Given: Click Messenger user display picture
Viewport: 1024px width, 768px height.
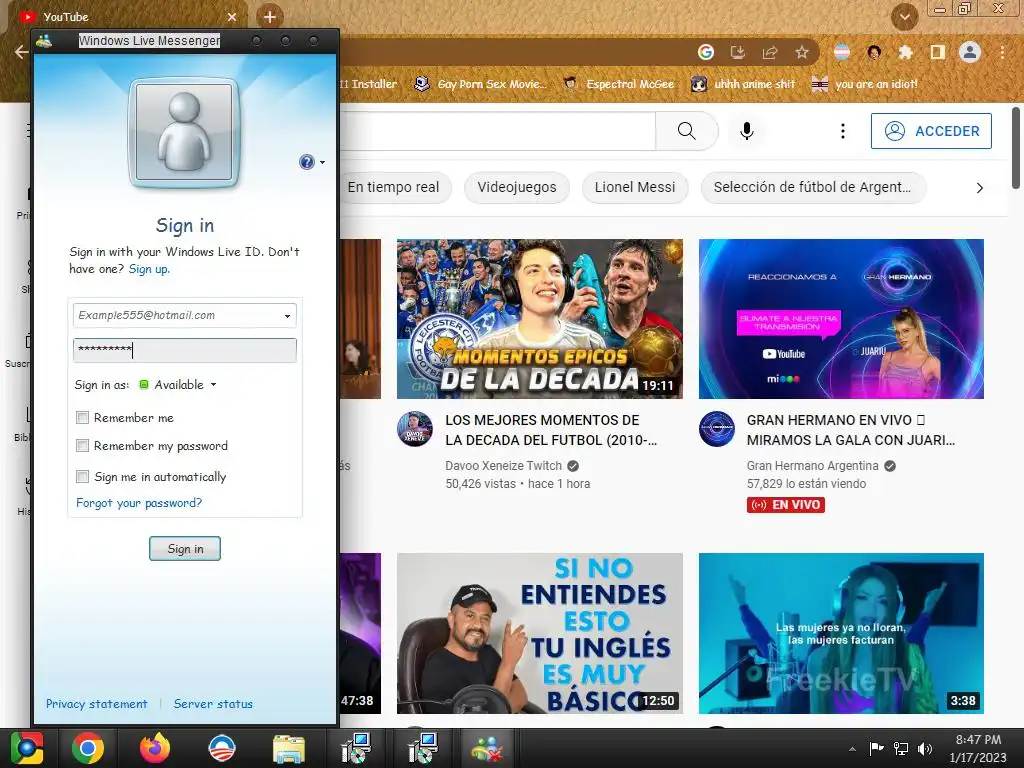Looking at the screenshot, I should click(x=185, y=133).
